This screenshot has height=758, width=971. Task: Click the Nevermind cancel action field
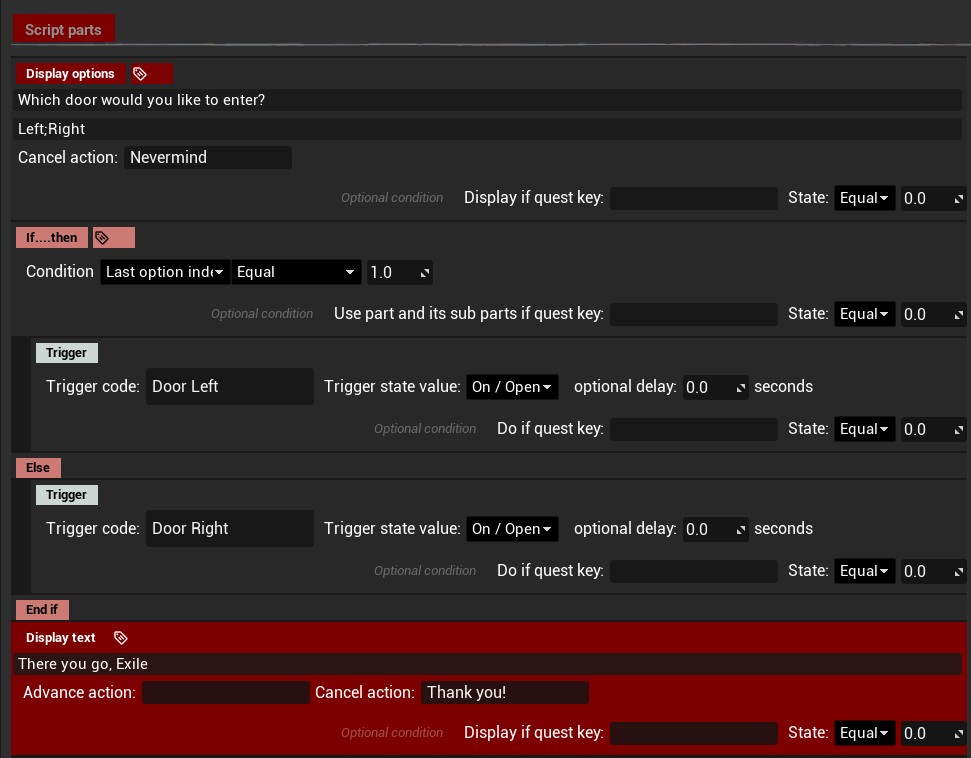tap(207, 157)
